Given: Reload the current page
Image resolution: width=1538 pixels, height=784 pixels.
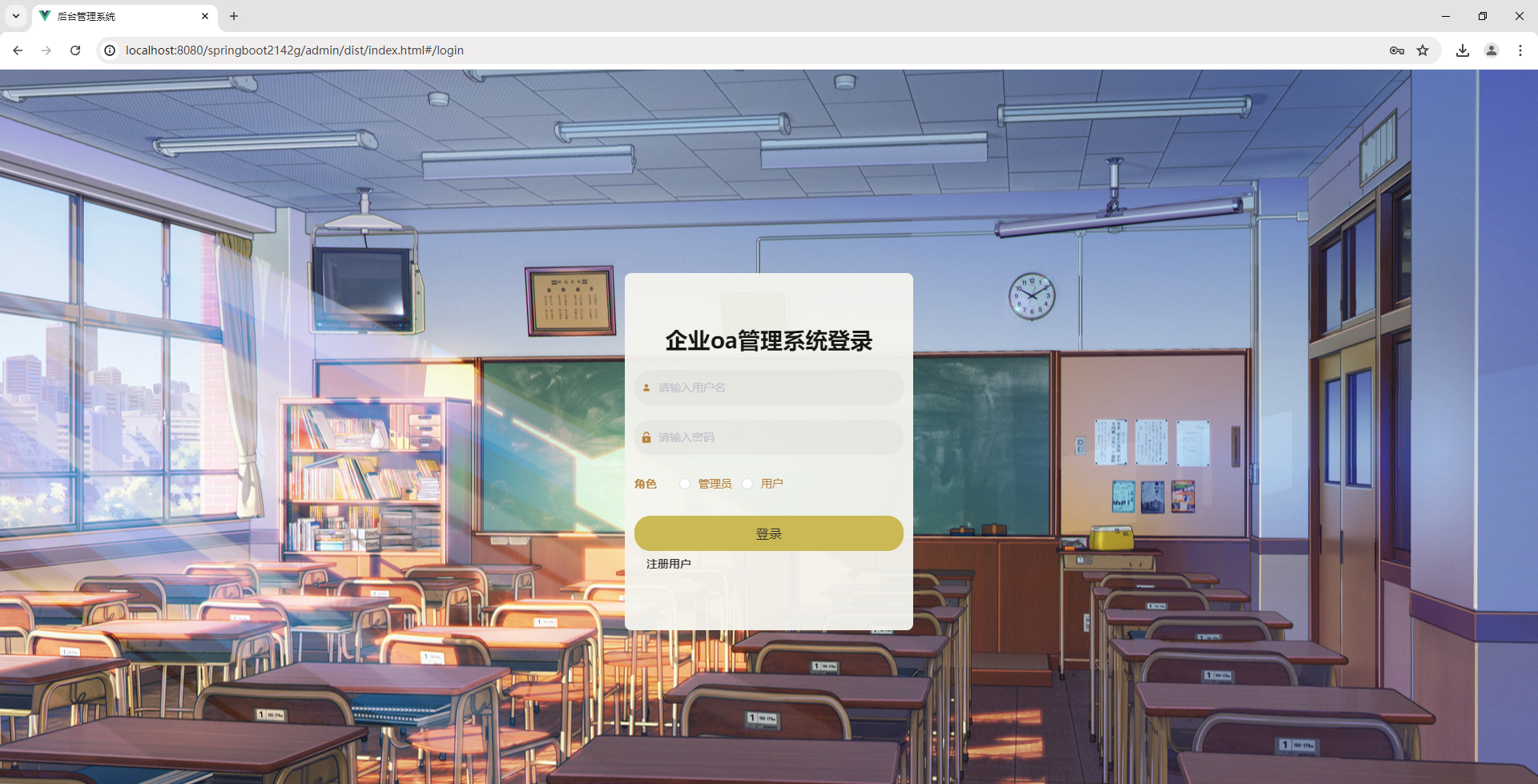Looking at the screenshot, I should tap(74, 50).
